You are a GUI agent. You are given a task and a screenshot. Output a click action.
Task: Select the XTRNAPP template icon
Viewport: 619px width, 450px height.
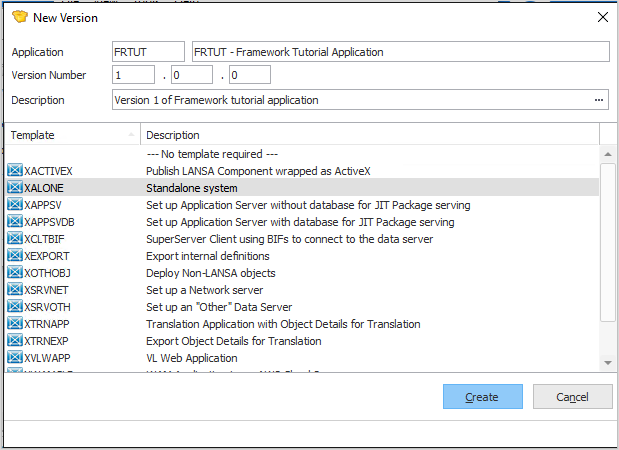(x=14, y=324)
